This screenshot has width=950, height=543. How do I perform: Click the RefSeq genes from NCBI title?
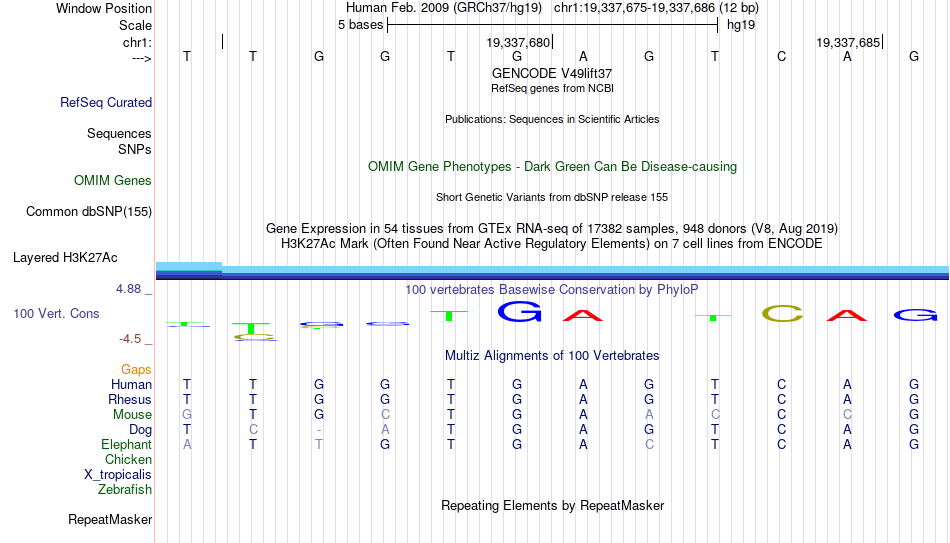tap(552, 88)
